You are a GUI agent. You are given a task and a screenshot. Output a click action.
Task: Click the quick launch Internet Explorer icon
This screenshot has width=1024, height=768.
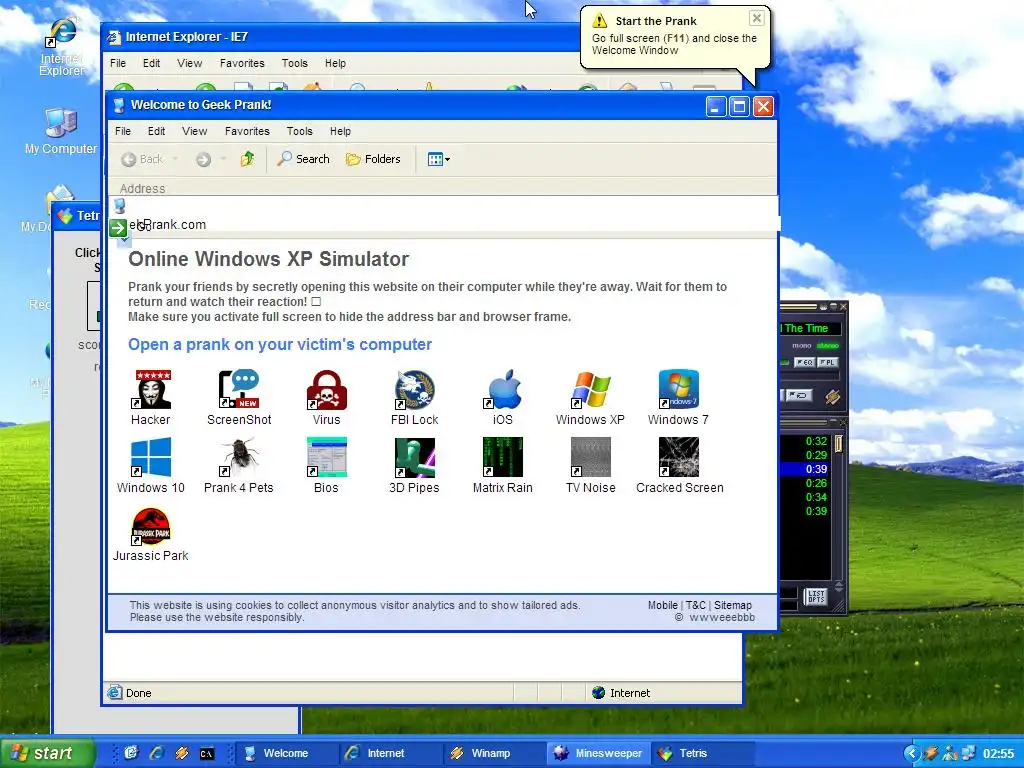[x=157, y=754]
